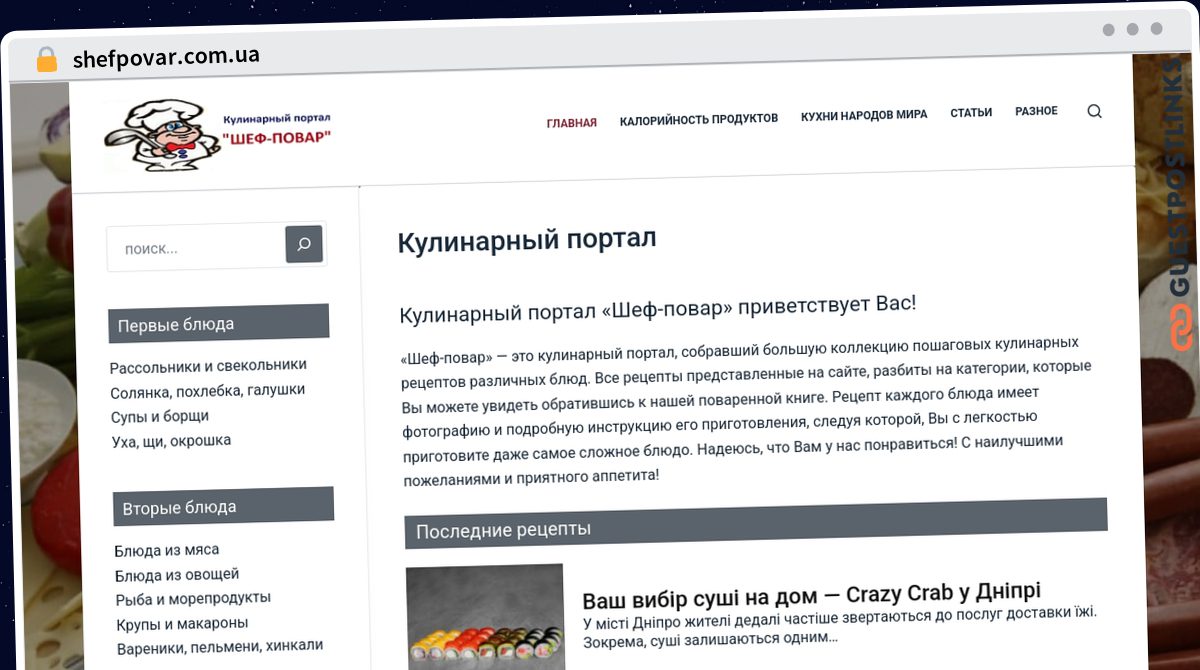The width and height of the screenshot is (1200, 670).
Task: Click the "ШЕФ-ПОВАР" logo text
Action: tap(276, 137)
